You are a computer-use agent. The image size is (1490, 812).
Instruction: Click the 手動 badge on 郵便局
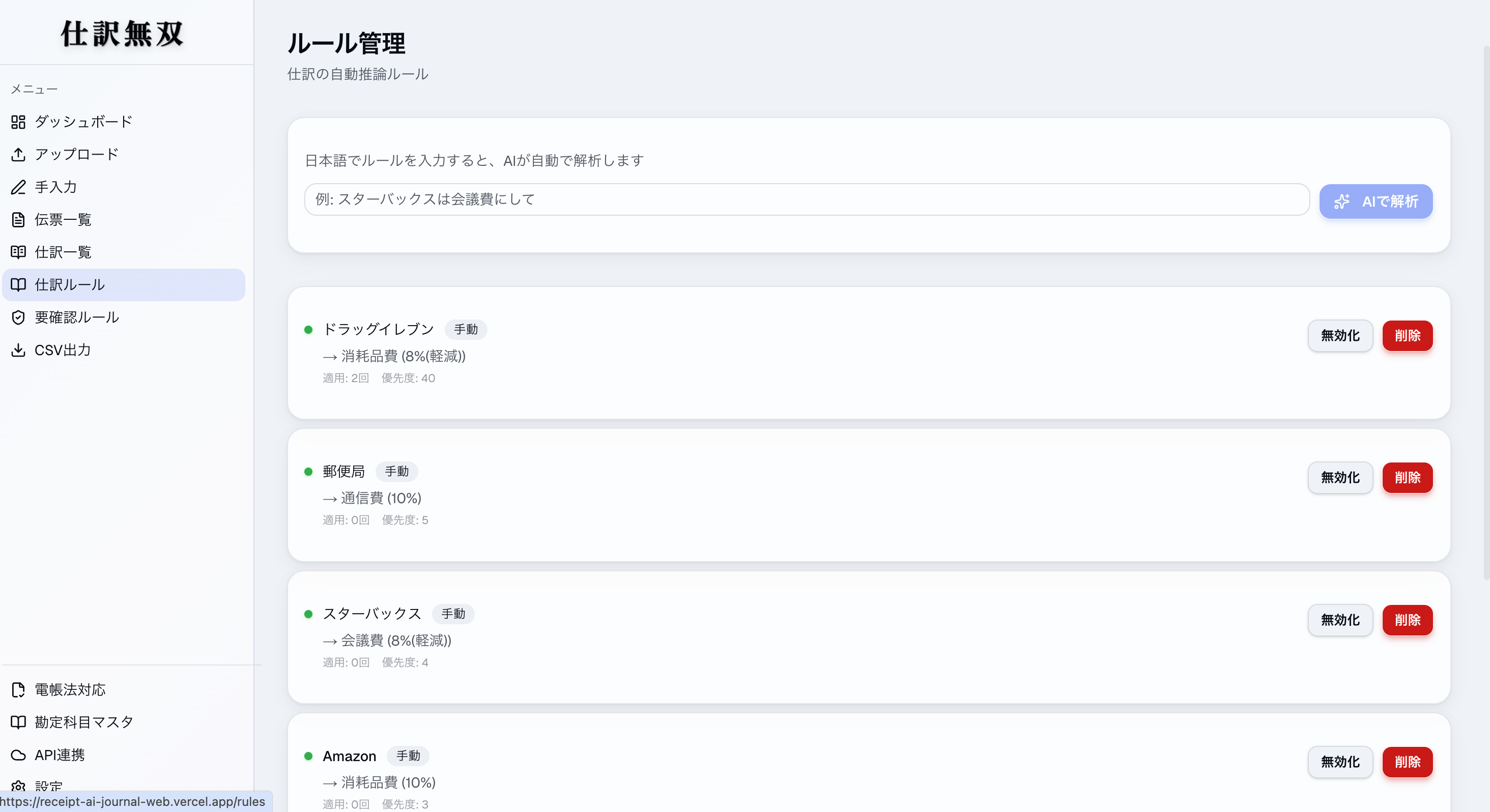[397, 472]
